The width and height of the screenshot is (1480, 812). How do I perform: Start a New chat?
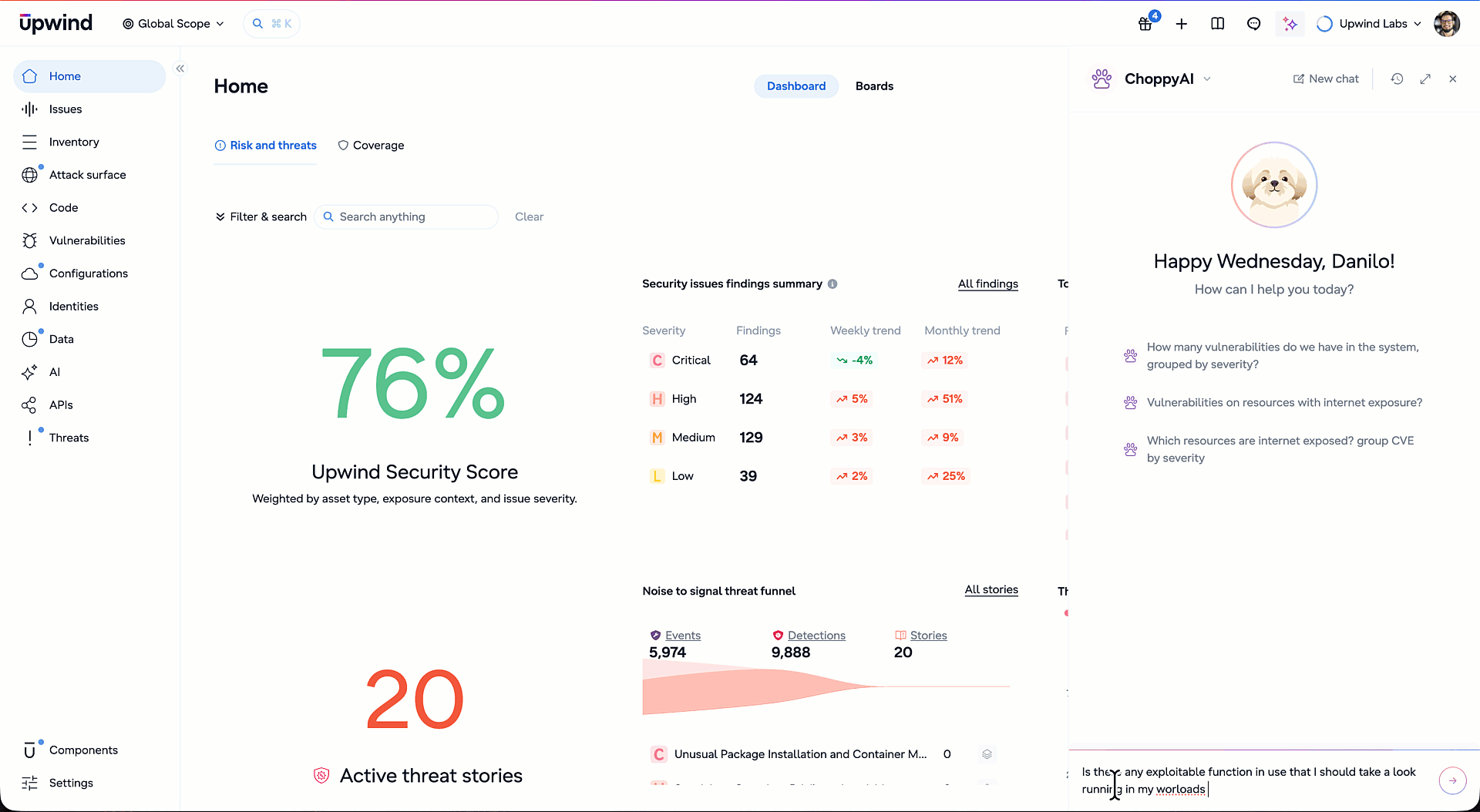point(1326,79)
